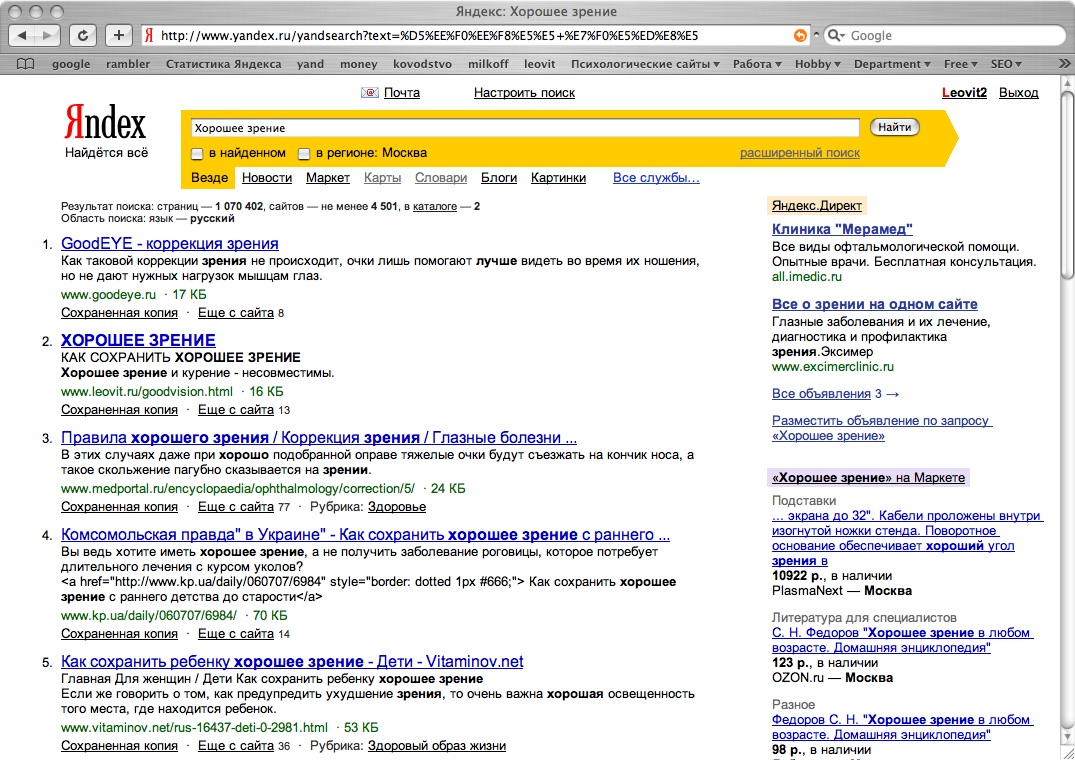Open the 'Карты' tab
Viewport: 1075px width, 760px height.
pos(383,177)
